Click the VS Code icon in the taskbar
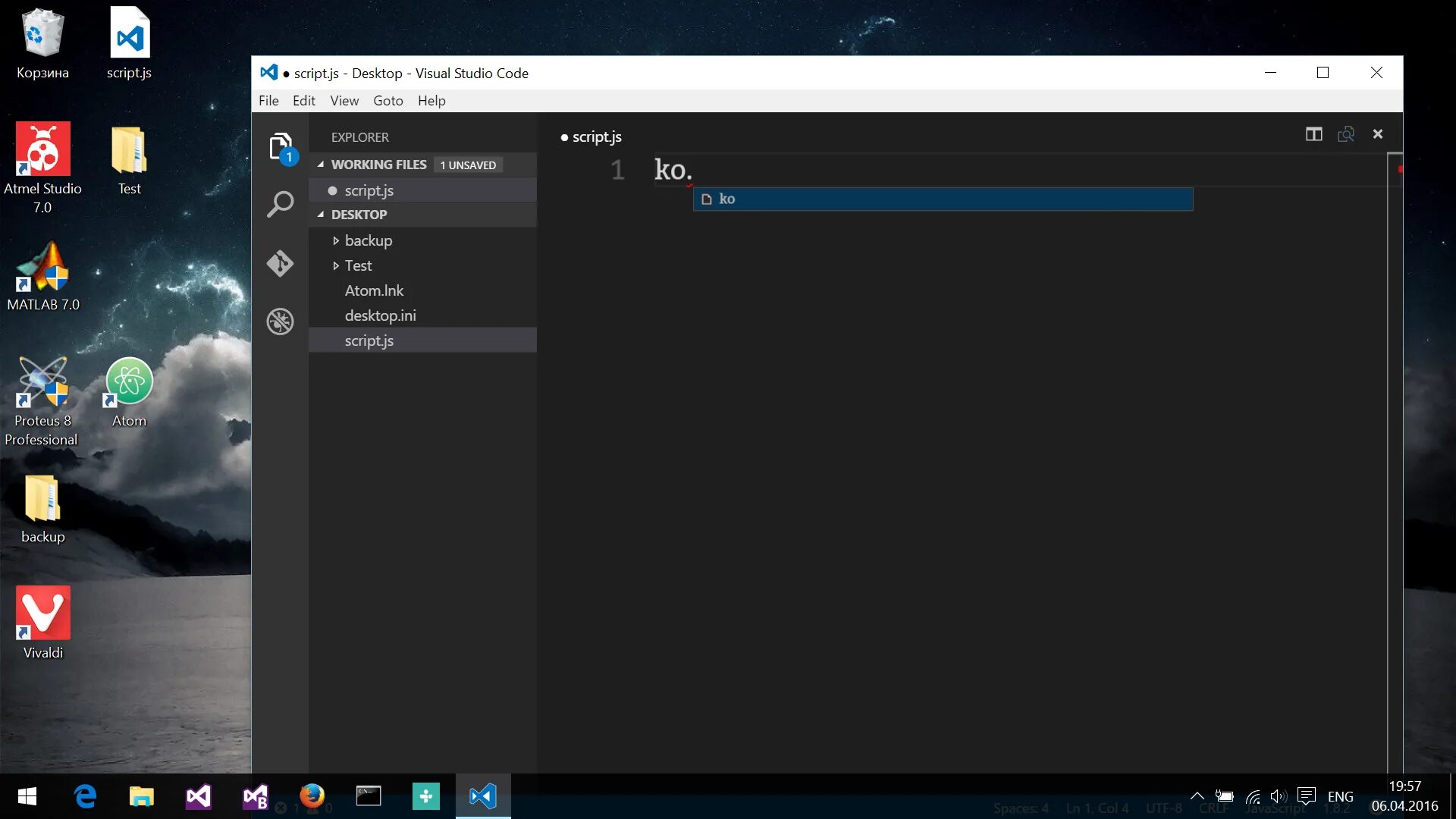This screenshot has width=1456, height=819. [x=483, y=795]
